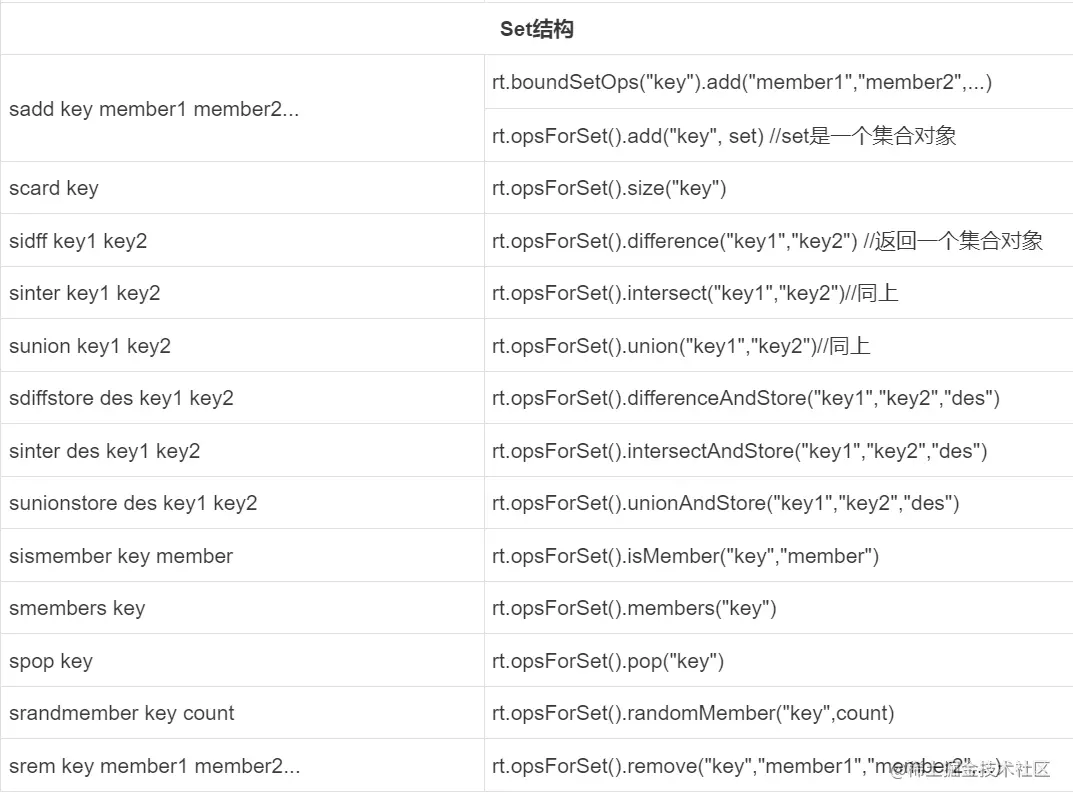
Task: Select the "spop key" command cell
Action: pyautogui.click(x=51, y=661)
